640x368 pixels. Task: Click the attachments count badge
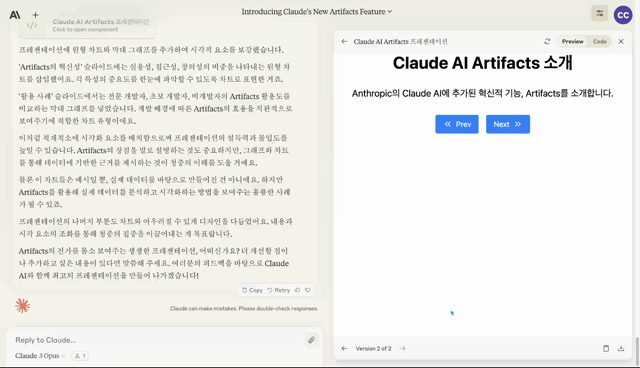pyautogui.click(x=80, y=356)
